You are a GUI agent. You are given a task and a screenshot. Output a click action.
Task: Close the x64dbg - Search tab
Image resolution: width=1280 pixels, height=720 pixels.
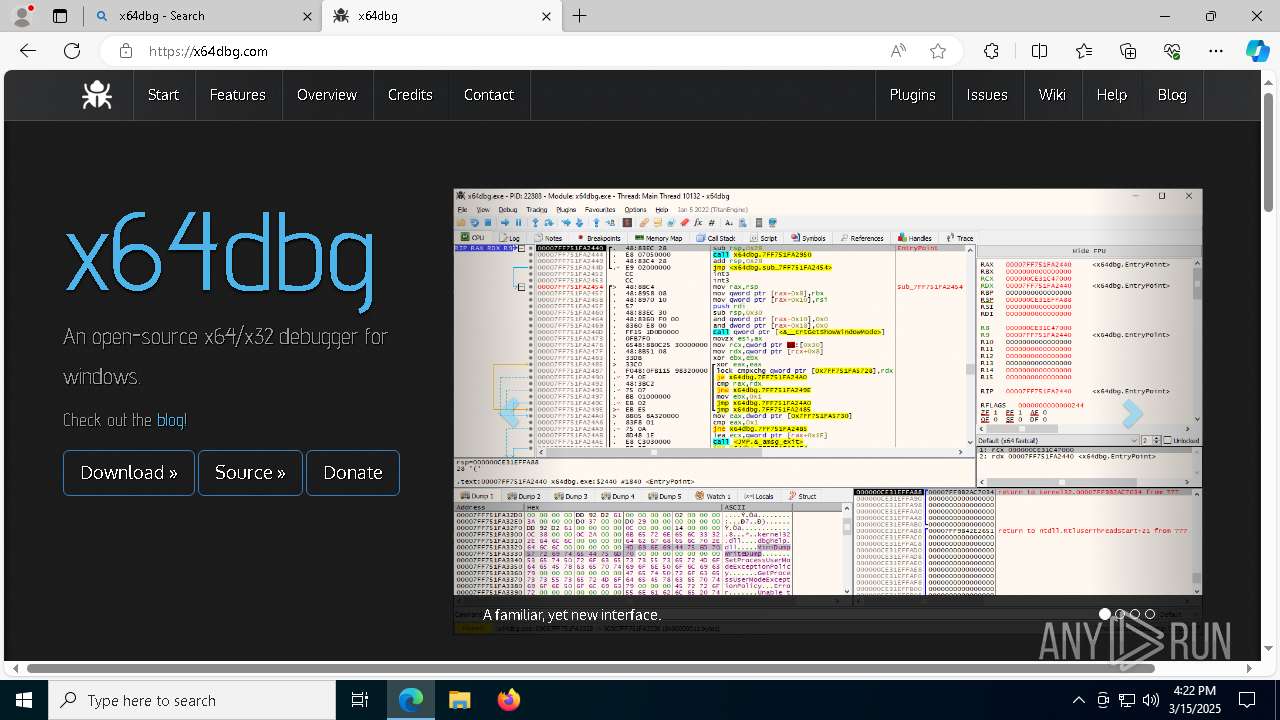[307, 16]
